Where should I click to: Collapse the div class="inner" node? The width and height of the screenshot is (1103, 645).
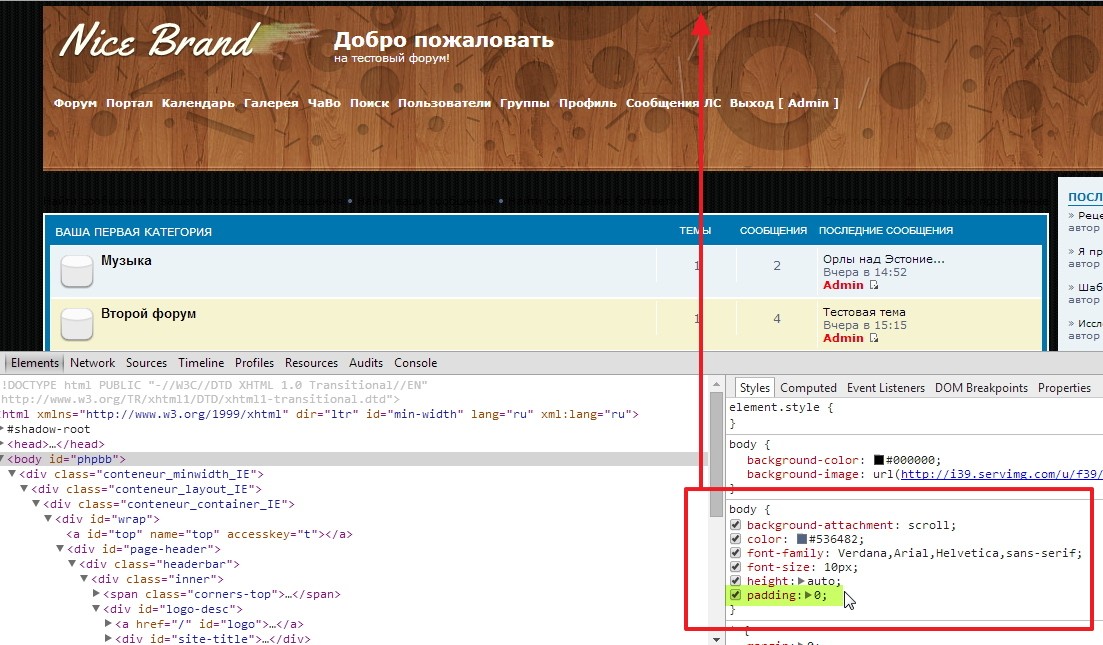84,579
